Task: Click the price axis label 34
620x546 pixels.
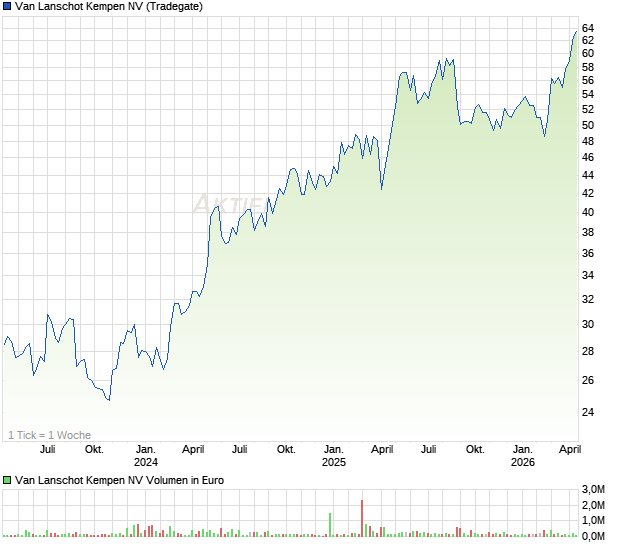Action: [x=588, y=275]
